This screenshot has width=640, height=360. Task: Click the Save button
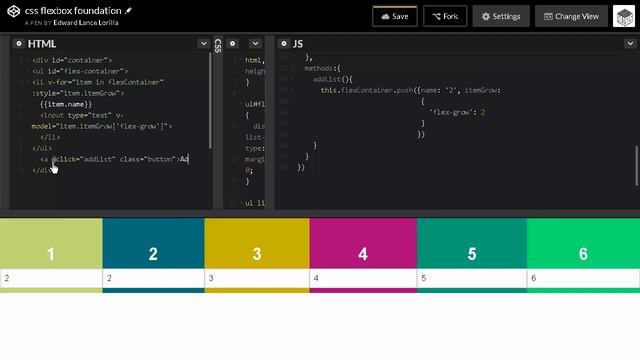pyautogui.click(x=395, y=16)
